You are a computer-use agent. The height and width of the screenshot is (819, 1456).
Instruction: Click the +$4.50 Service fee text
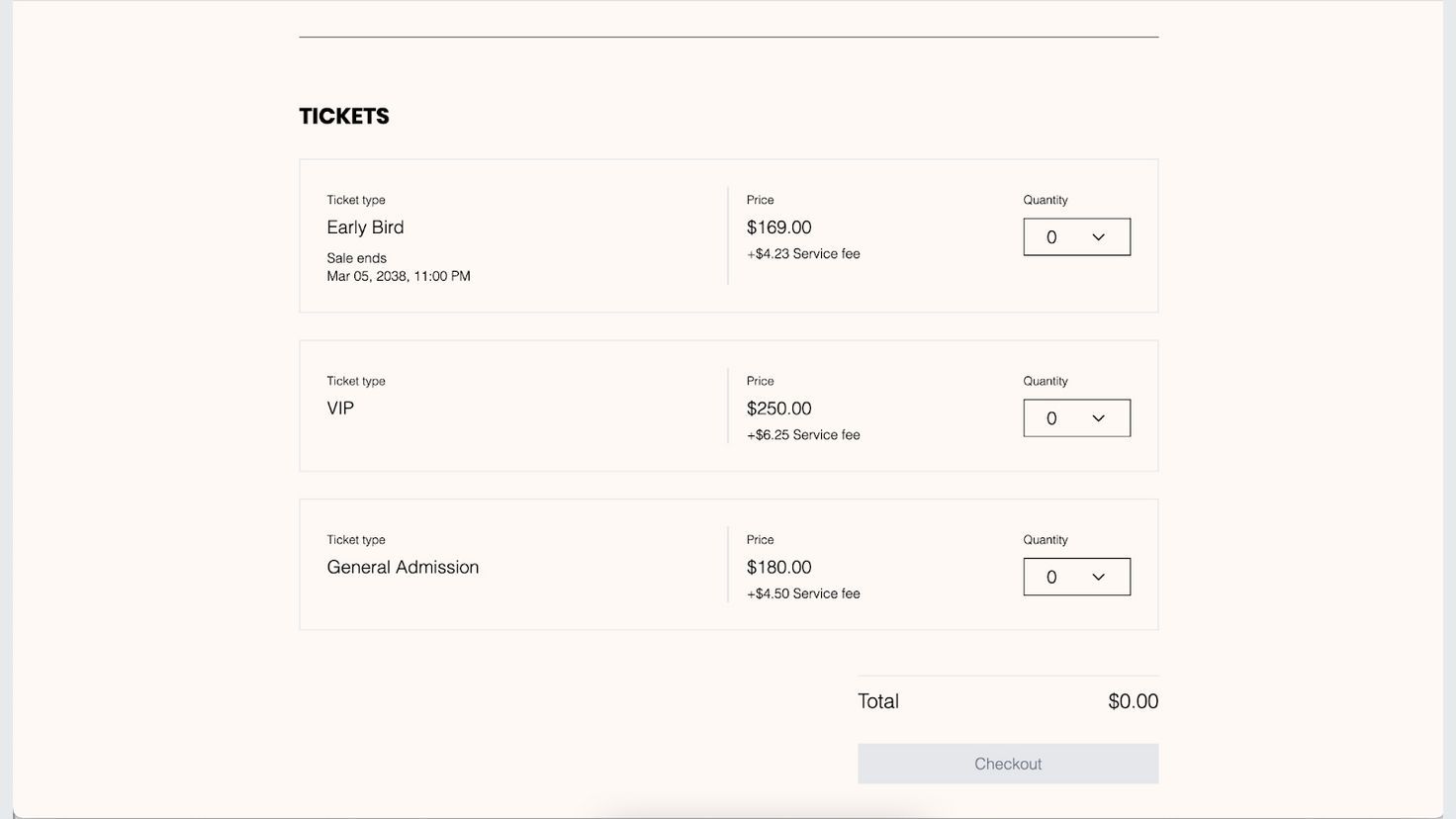click(803, 593)
